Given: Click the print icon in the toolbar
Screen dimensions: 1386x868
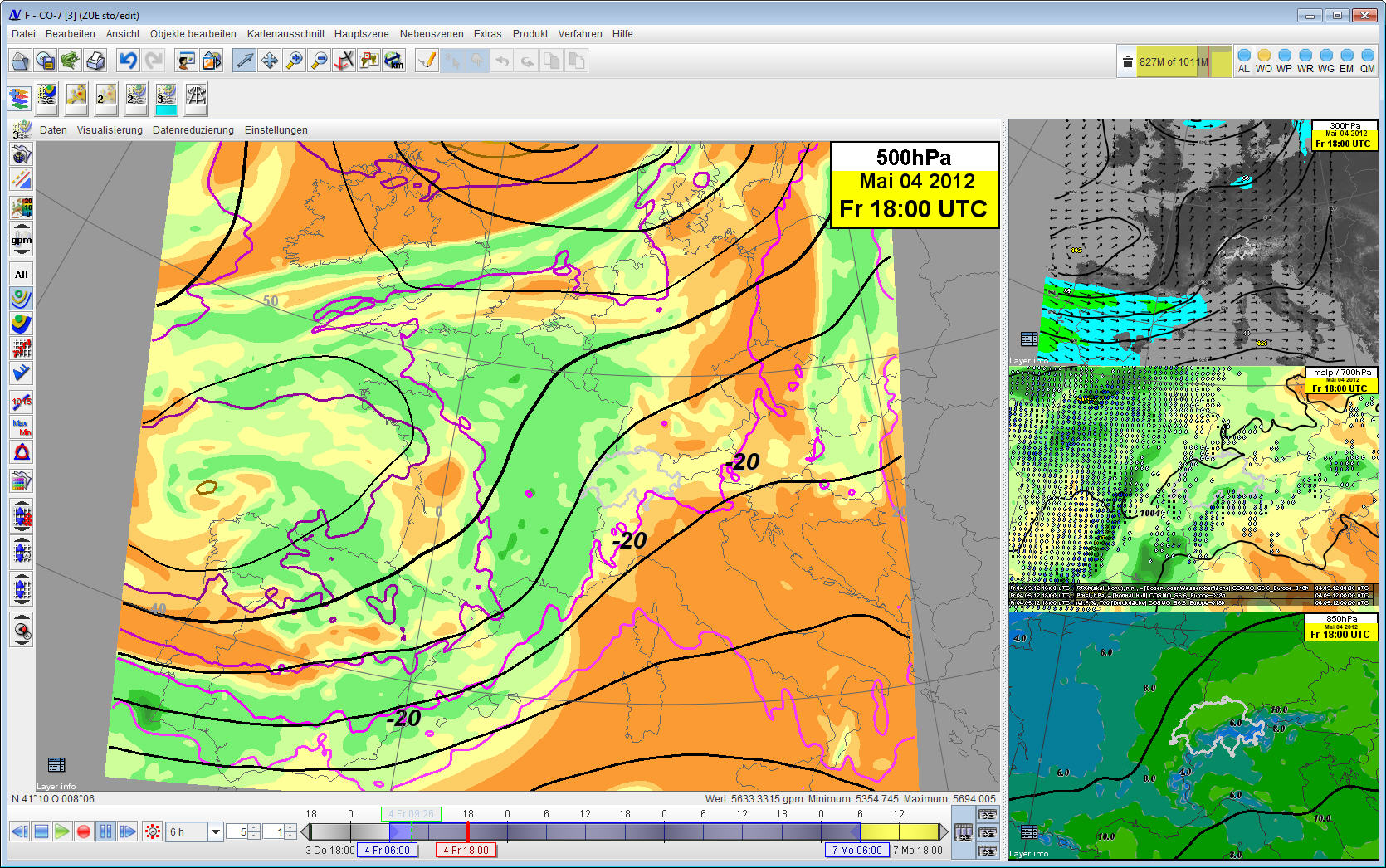Looking at the screenshot, I should point(95,61).
